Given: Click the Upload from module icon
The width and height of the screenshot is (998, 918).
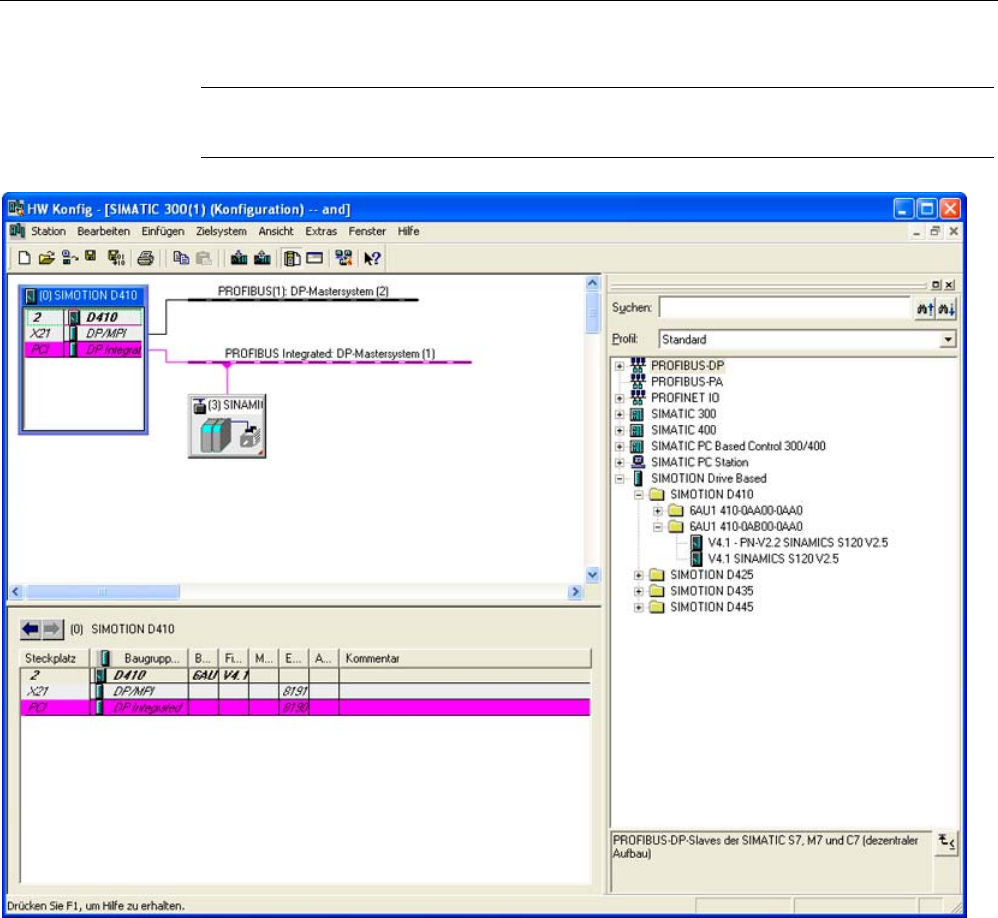Looking at the screenshot, I should (262, 258).
